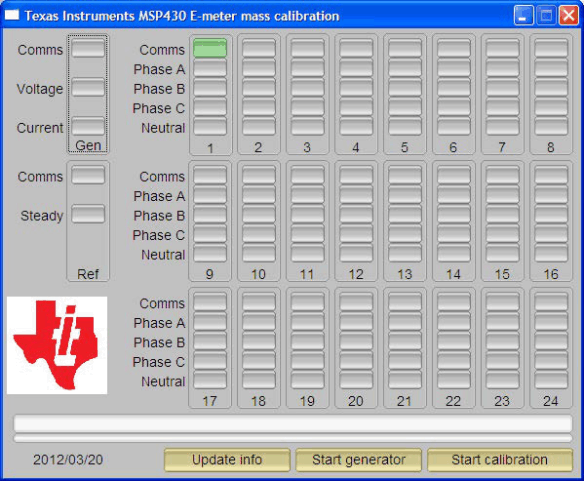Click the Comms indicator of meter 20
Image resolution: width=584 pixels, height=481 pixels.
point(356,302)
